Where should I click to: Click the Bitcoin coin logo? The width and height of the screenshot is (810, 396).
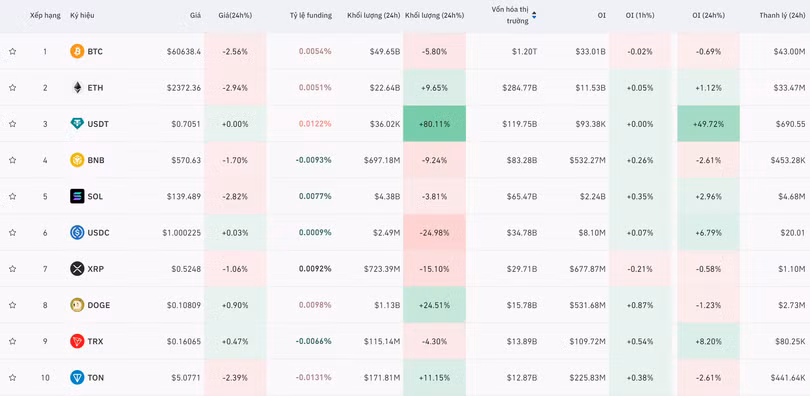(77, 52)
